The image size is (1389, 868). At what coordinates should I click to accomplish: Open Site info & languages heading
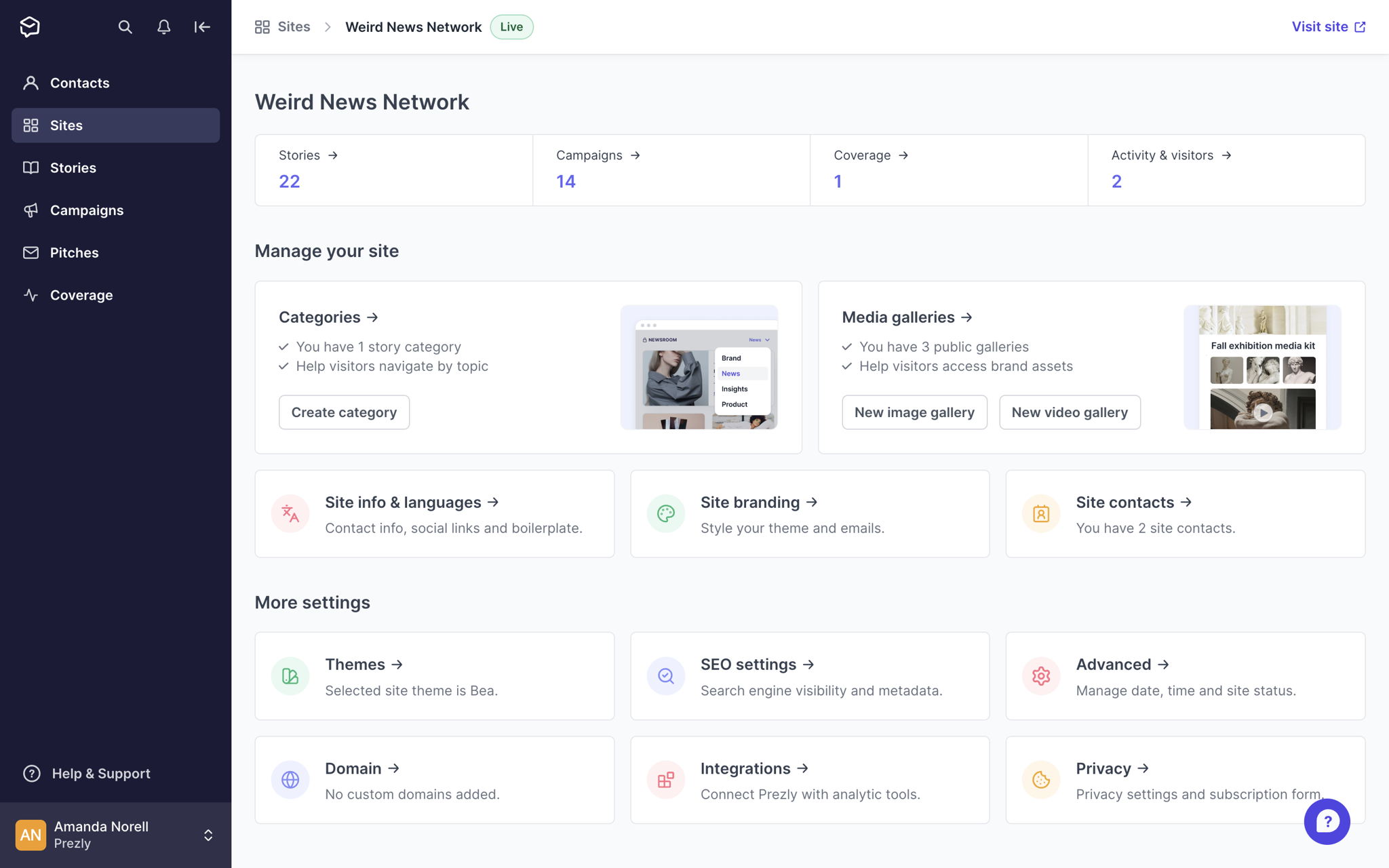(x=412, y=502)
